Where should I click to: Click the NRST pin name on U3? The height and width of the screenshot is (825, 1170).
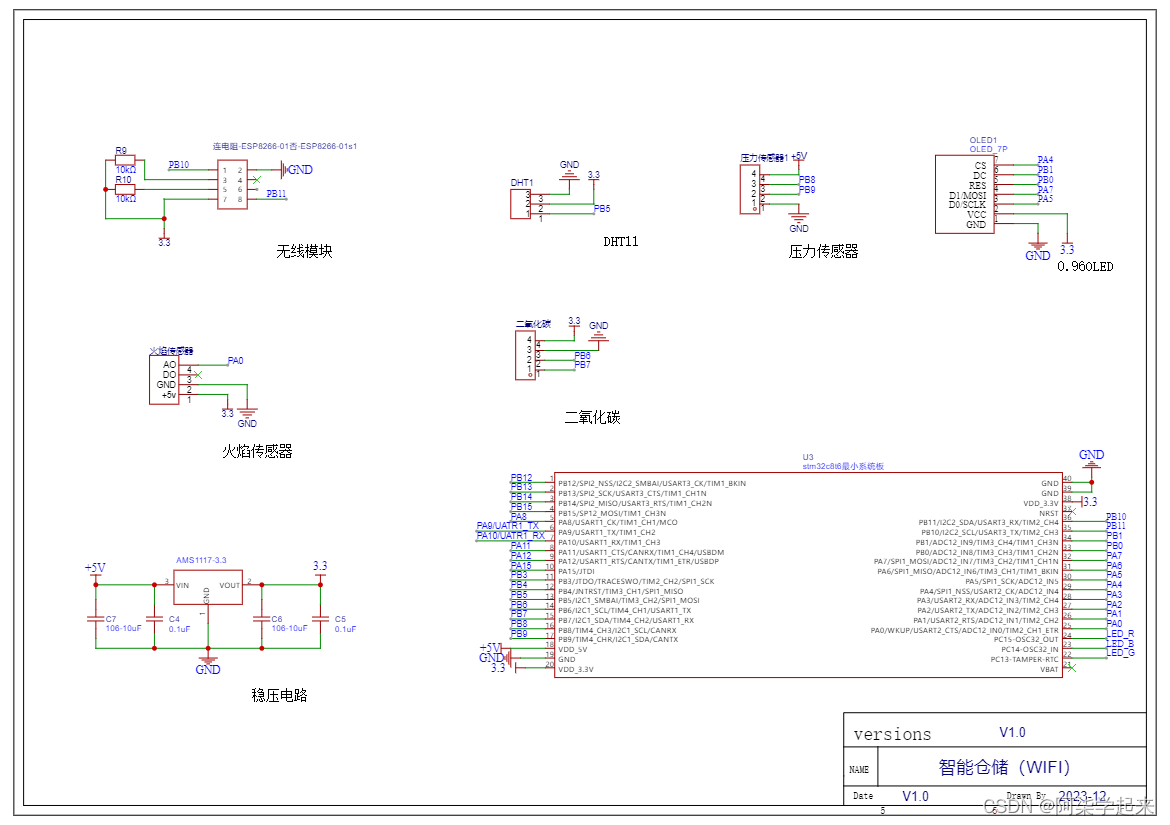pos(1049,513)
